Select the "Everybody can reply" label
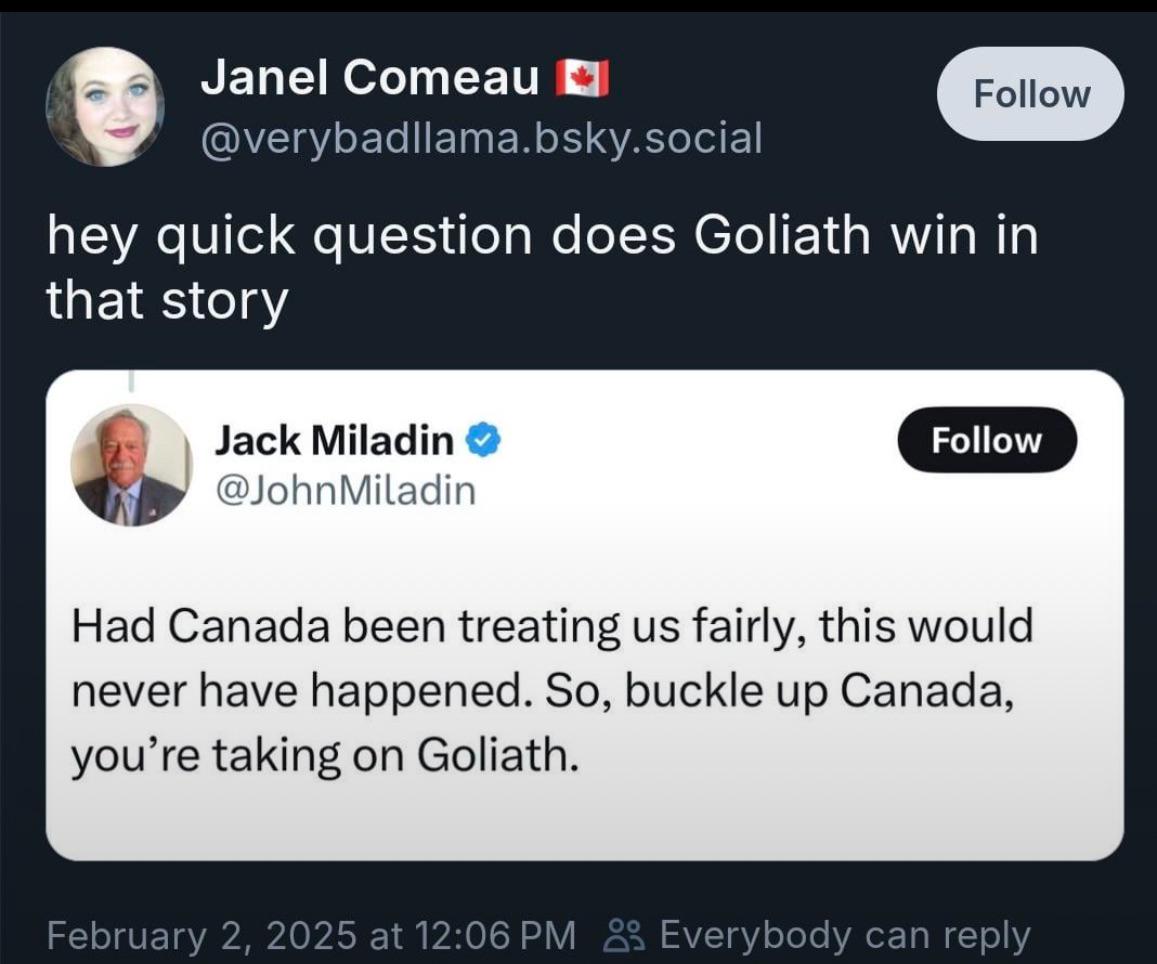 pos(844,936)
